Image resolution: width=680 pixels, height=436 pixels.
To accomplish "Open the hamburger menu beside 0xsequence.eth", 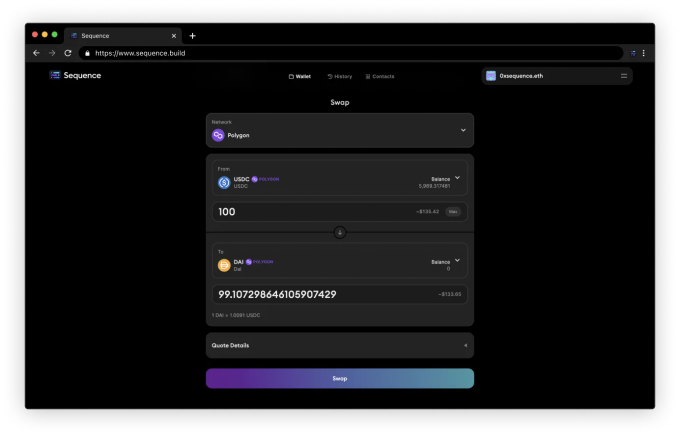I will click(624, 76).
